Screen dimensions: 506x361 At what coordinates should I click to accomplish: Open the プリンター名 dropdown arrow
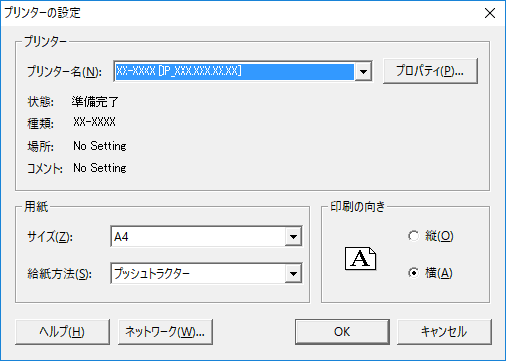point(363,71)
